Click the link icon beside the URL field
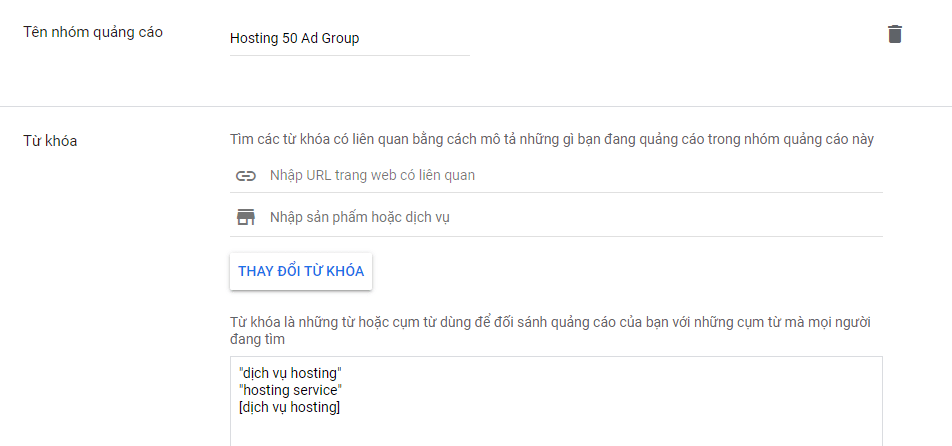The image size is (952, 446). [245, 176]
